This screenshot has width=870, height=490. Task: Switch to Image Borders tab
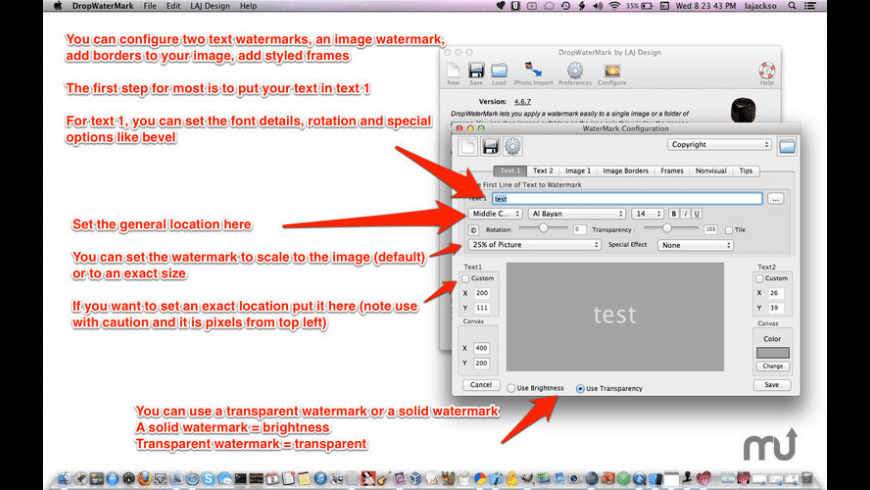tap(625, 171)
